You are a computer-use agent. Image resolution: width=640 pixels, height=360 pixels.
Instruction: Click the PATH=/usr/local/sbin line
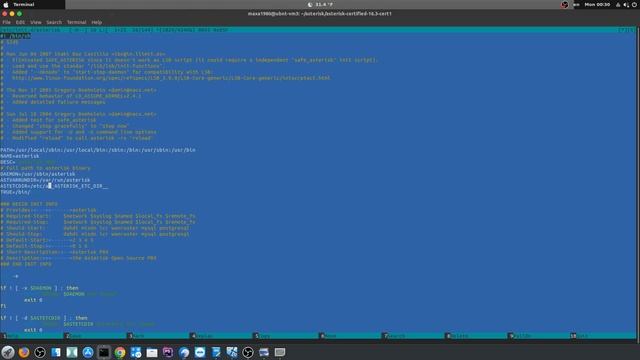98,150
